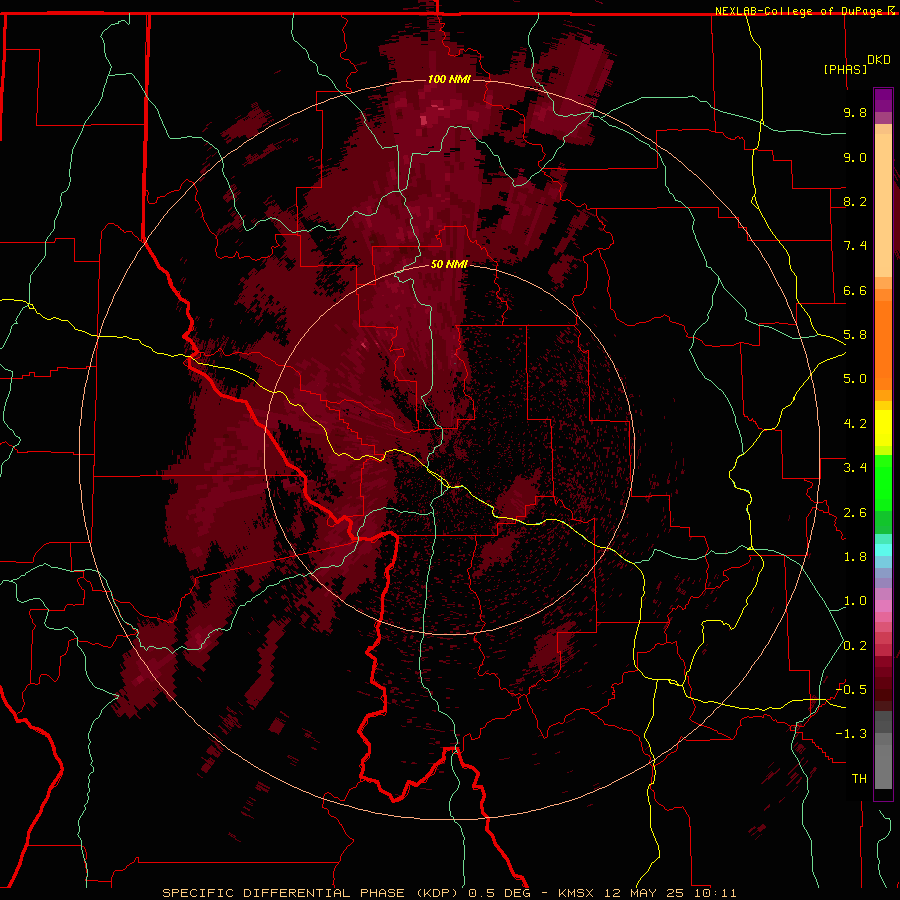The width and height of the screenshot is (900, 900).
Task: Click the 5.0 value on the color scale
Action: point(855,379)
